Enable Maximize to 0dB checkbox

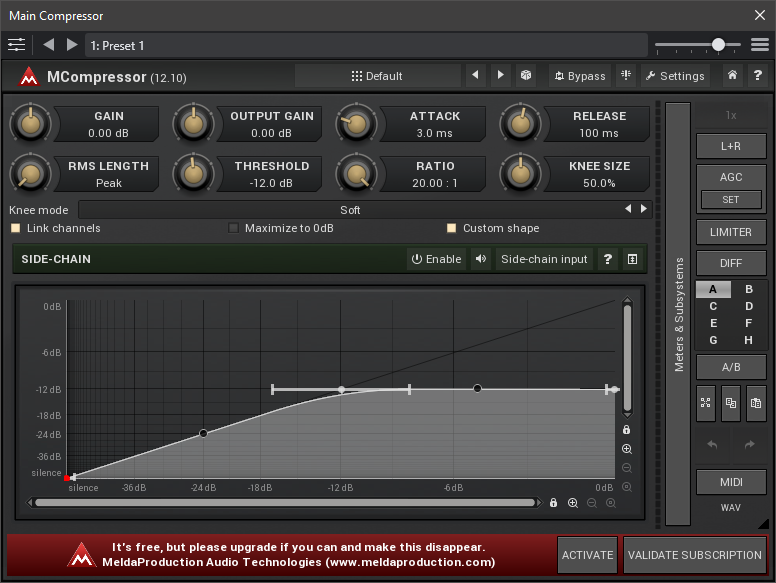tap(233, 228)
